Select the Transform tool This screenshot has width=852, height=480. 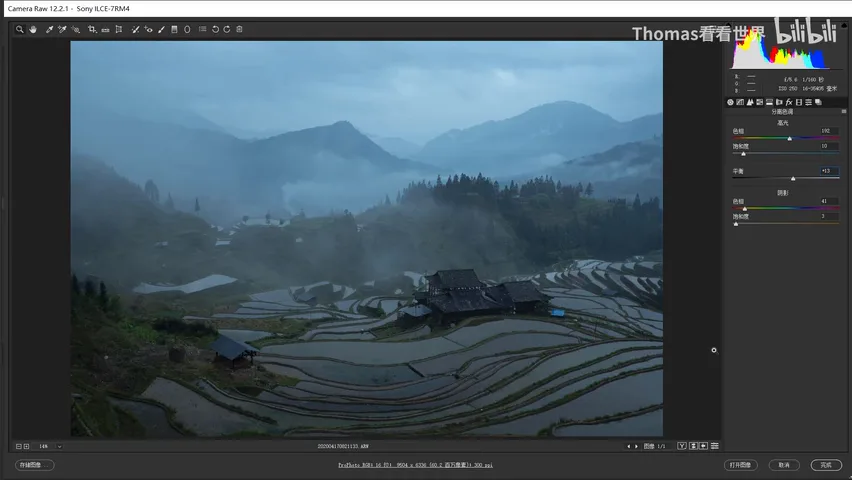[x=119, y=29]
